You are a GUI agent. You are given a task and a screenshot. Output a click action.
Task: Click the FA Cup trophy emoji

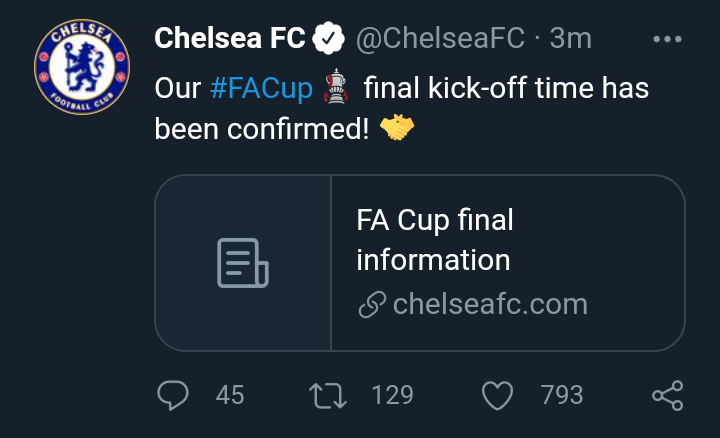[336, 86]
